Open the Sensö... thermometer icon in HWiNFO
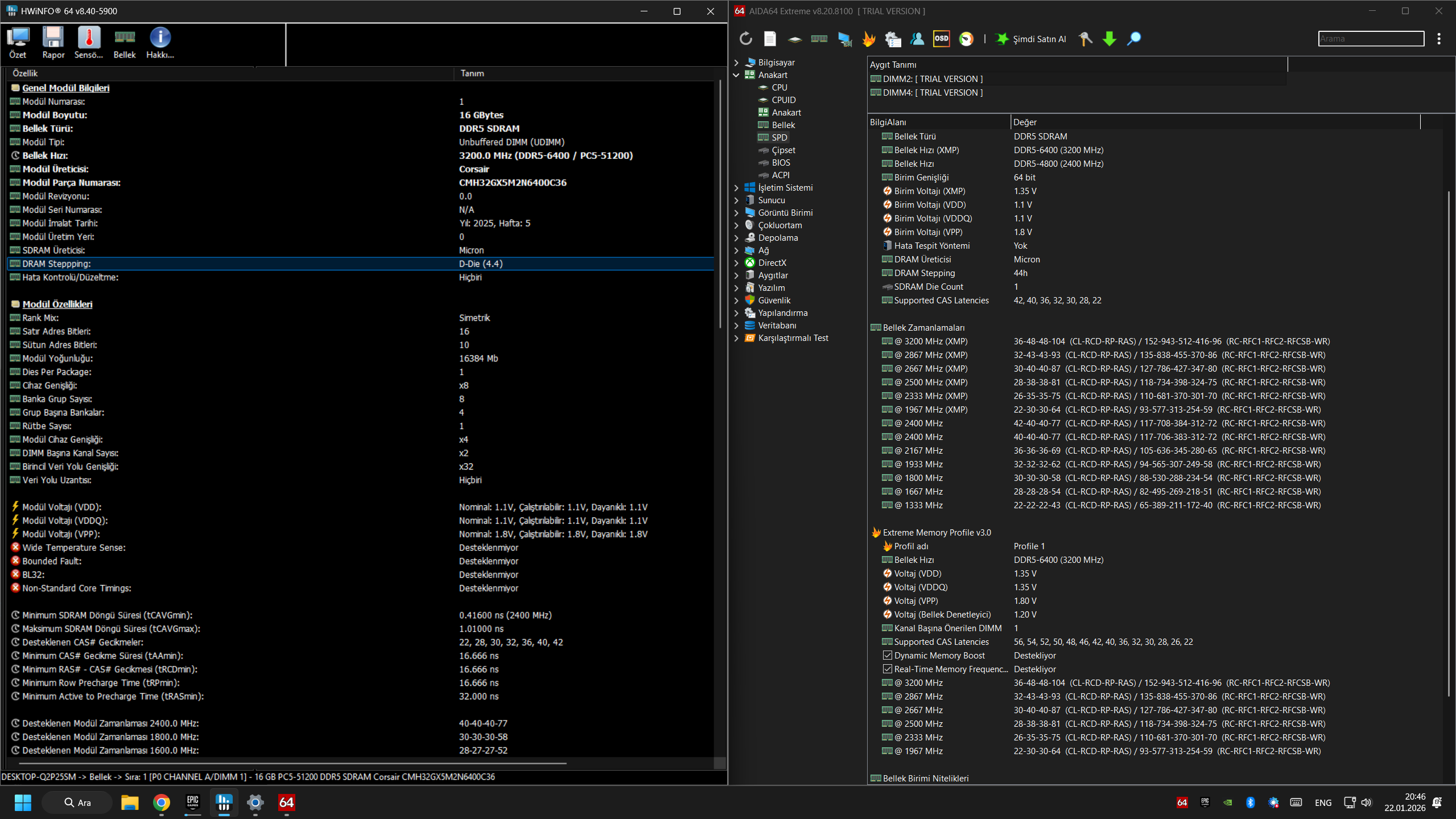 [89, 43]
